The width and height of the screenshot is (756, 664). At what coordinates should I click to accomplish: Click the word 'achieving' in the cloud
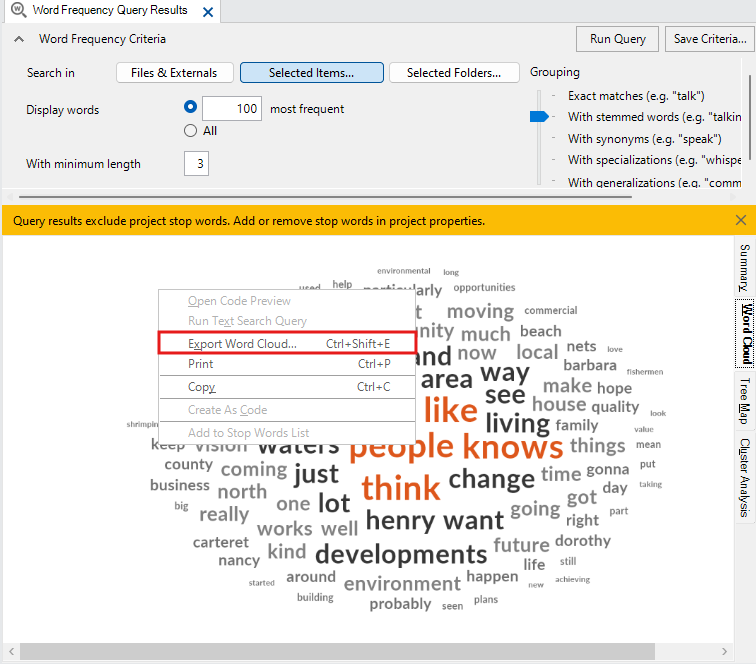click(572, 579)
